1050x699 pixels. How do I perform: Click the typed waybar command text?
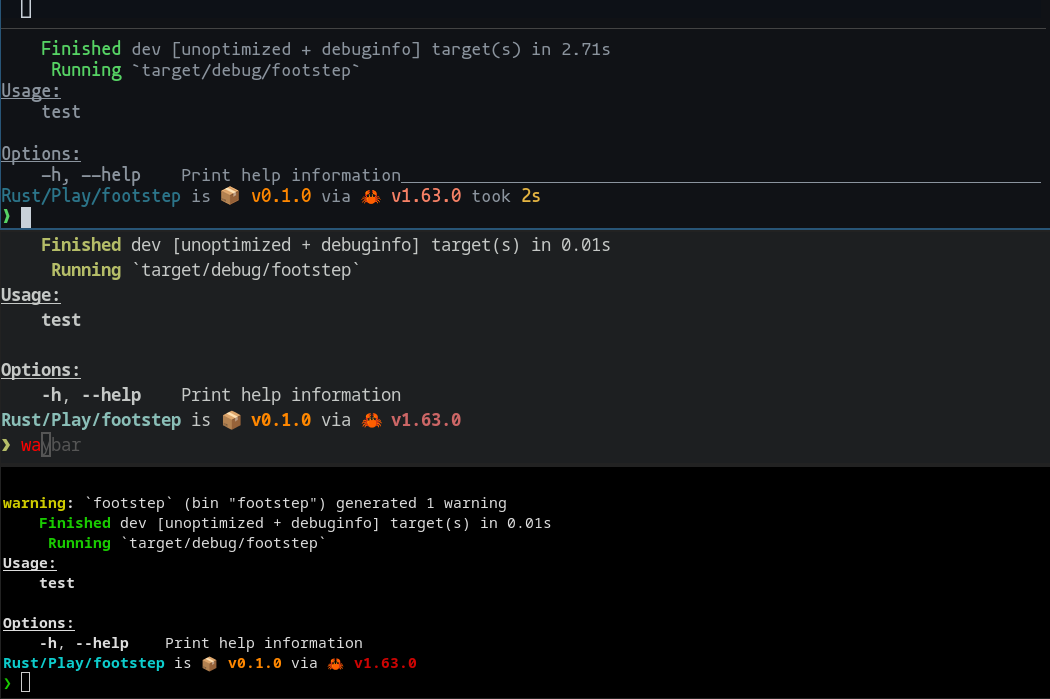[x=51, y=444]
